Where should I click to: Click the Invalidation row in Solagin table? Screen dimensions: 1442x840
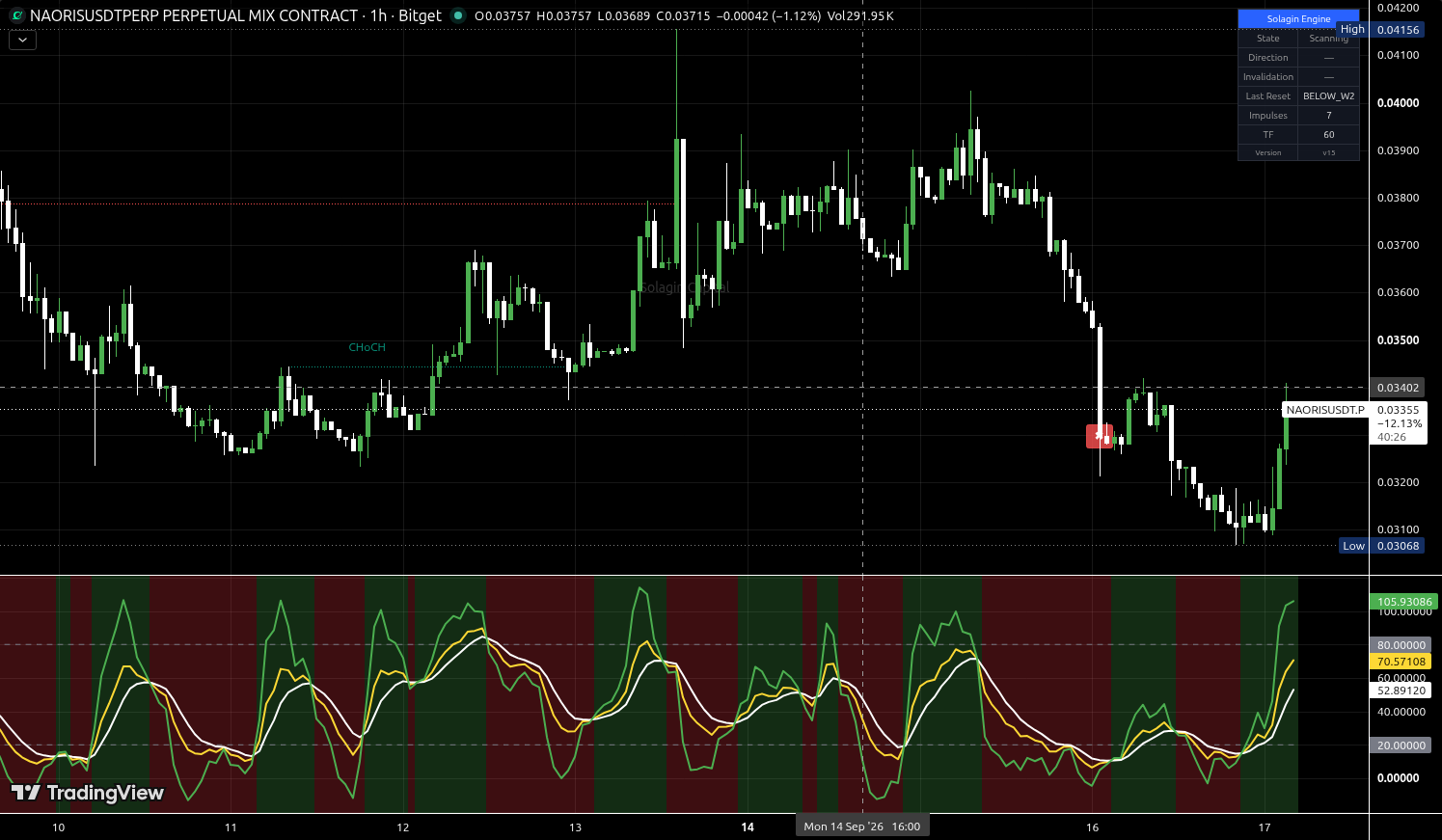[x=1298, y=77]
